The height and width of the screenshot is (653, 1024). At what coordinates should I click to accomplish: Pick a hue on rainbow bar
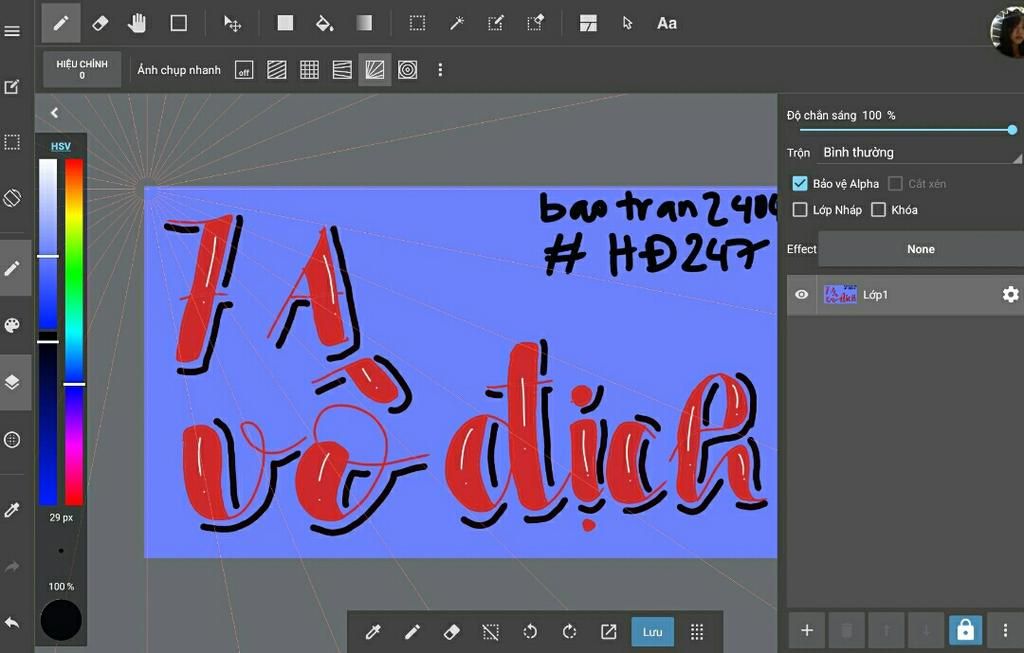point(74,332)
